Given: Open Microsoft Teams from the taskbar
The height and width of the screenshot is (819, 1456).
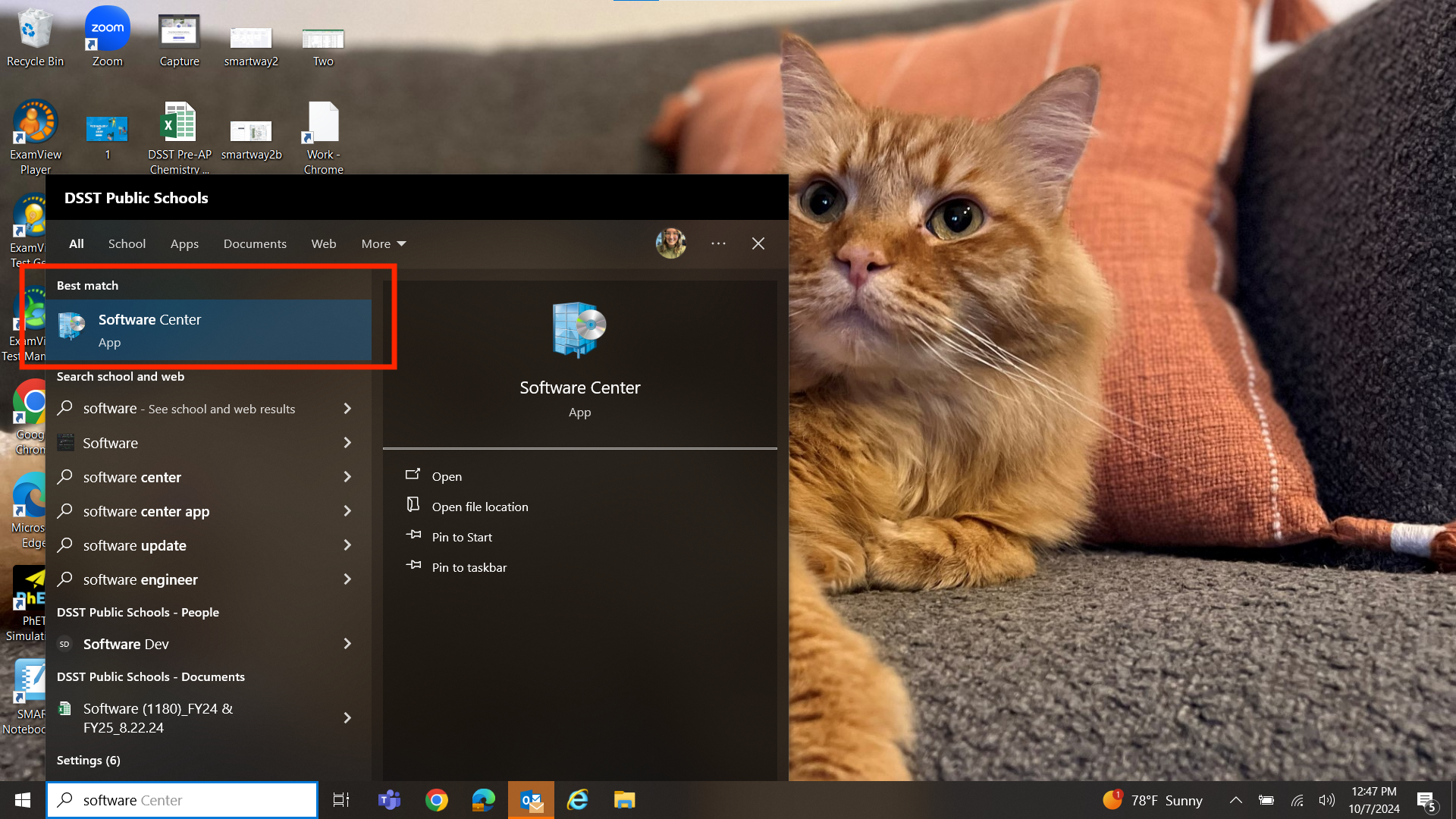Looking at the screenshot, I should click(389, 800).
